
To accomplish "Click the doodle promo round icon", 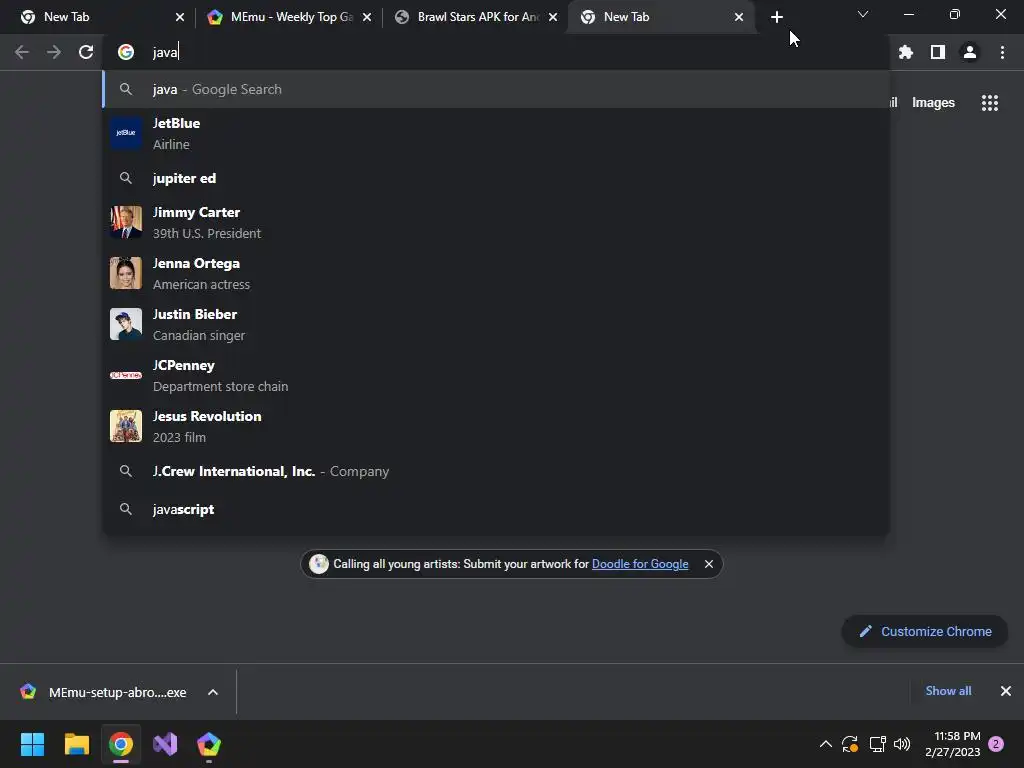I will (319, 564).
